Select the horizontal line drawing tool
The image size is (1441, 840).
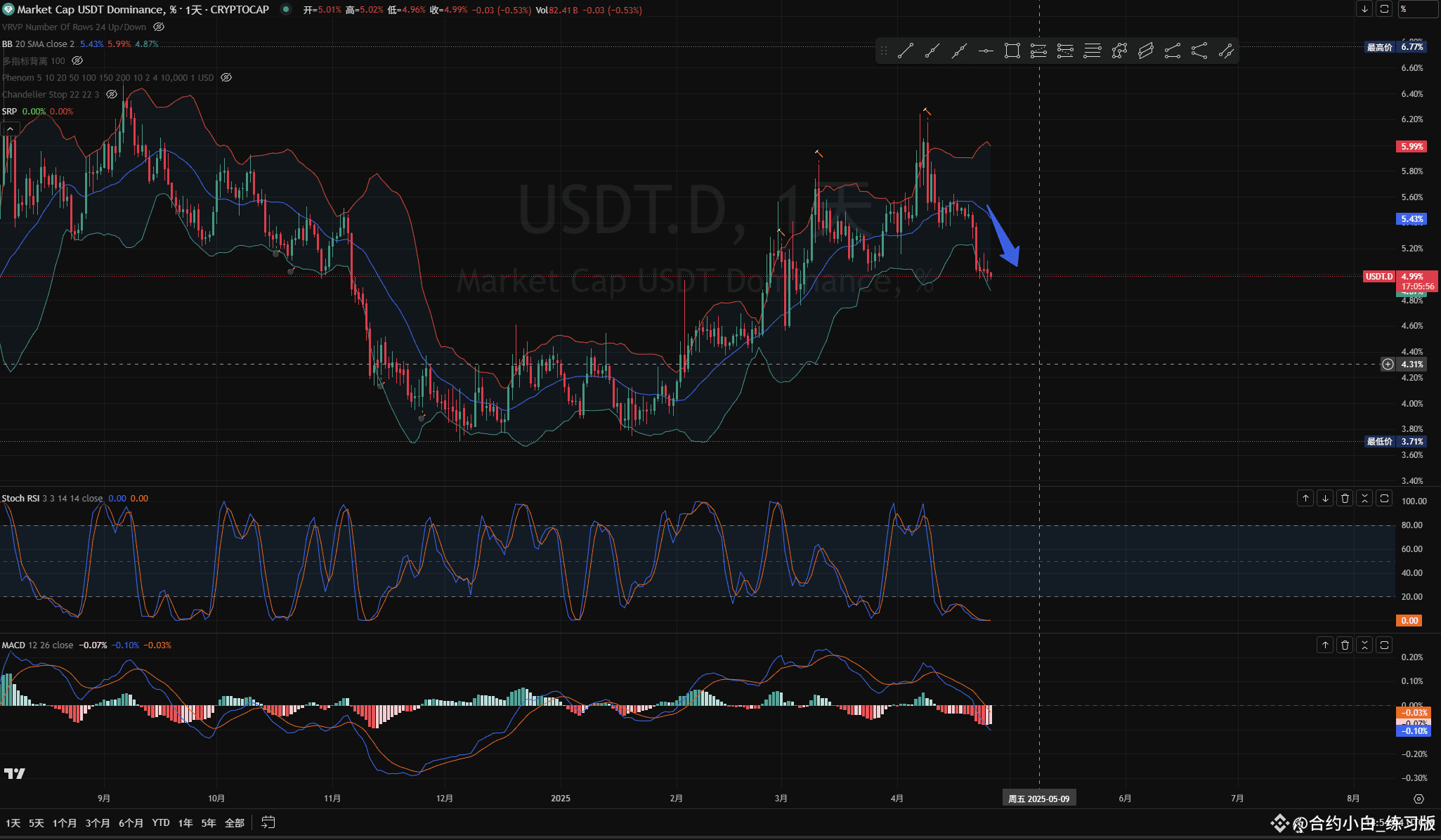[986, 51]
